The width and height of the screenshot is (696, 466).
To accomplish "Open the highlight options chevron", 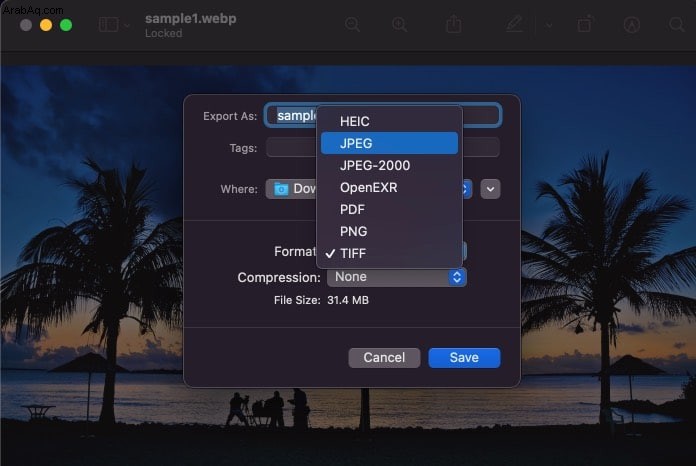I will (x=549, y=25).
